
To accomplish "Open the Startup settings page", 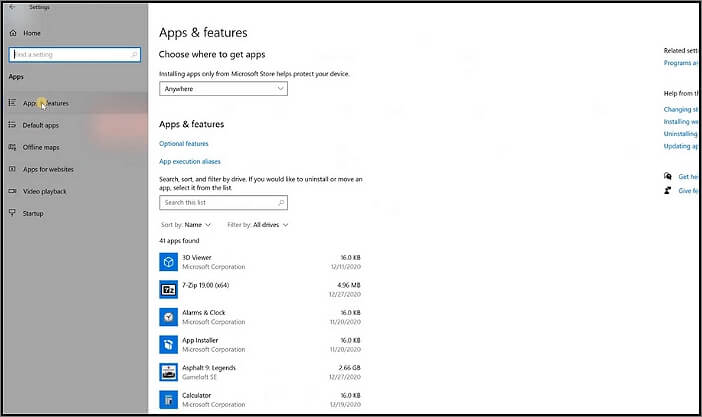I will tap(33, 213).
